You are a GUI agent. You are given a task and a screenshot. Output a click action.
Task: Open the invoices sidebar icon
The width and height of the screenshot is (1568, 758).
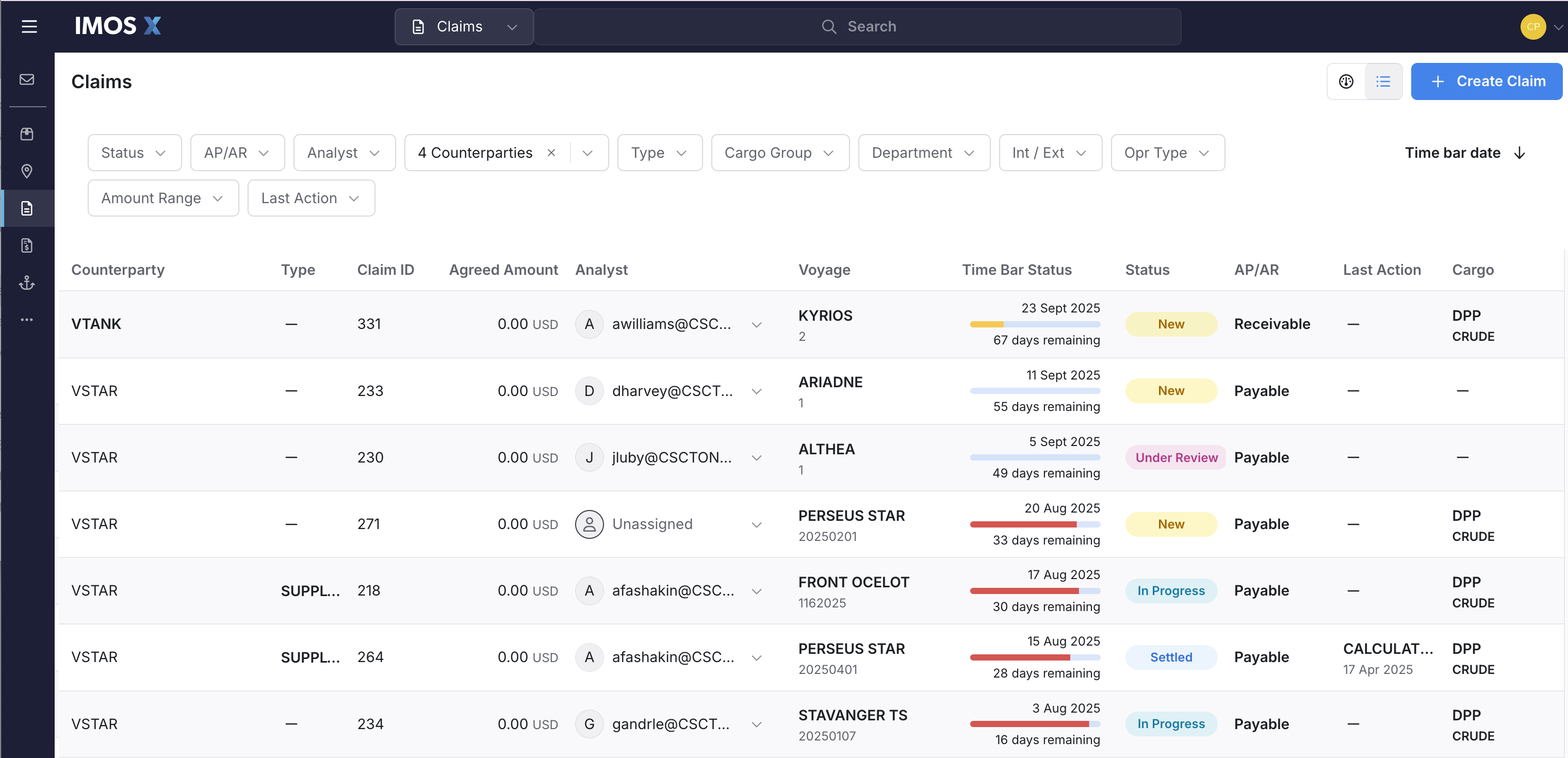pyautogui.click(x=27, y=245)
